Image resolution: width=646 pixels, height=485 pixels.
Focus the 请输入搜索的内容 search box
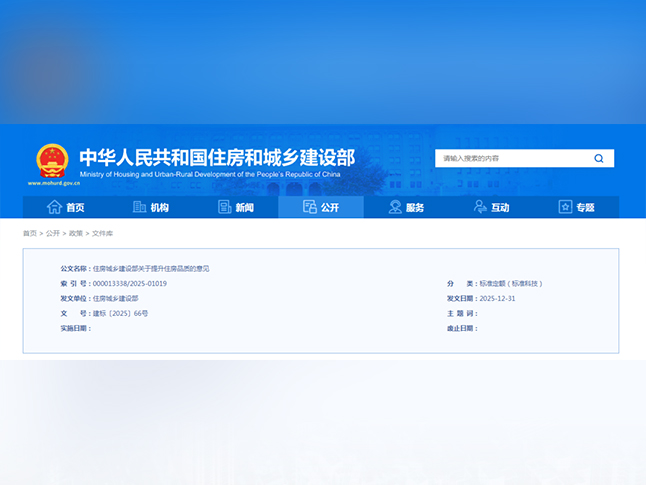pyautogui.click(x=510, y=158)
